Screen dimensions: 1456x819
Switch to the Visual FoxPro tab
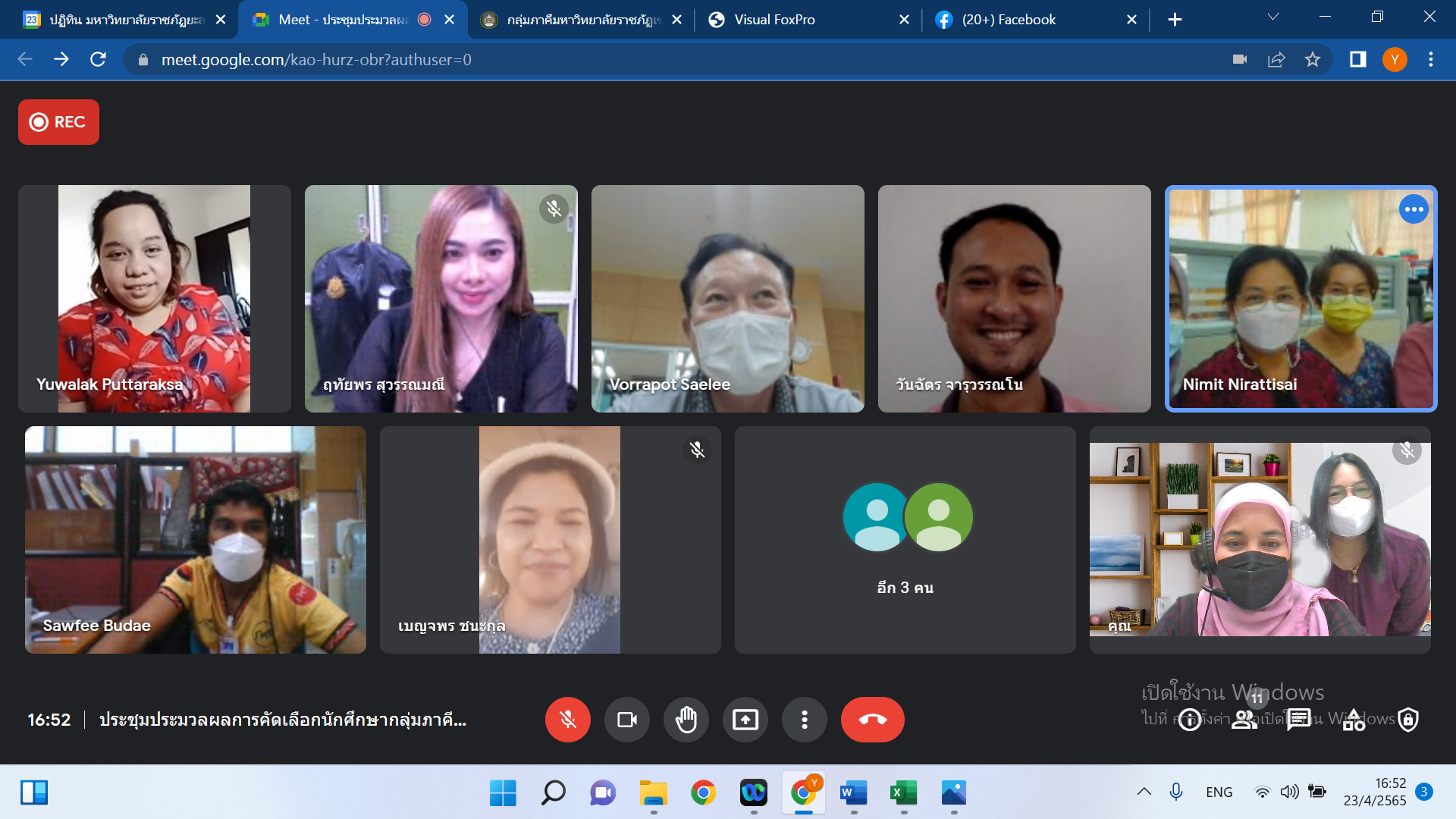(773, 20)
